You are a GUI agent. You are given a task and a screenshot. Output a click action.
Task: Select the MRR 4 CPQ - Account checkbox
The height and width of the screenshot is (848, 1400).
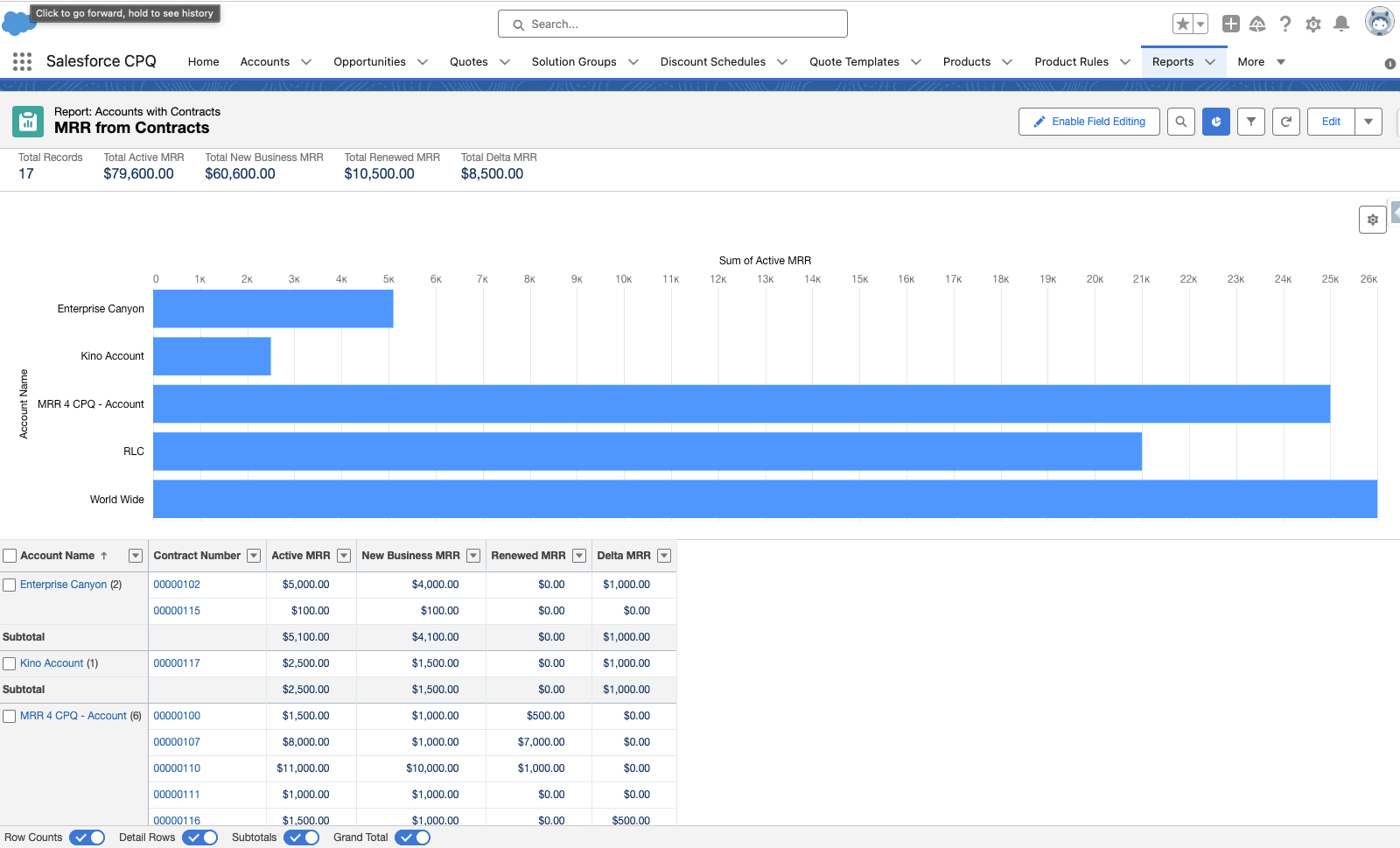pos(10,716)
